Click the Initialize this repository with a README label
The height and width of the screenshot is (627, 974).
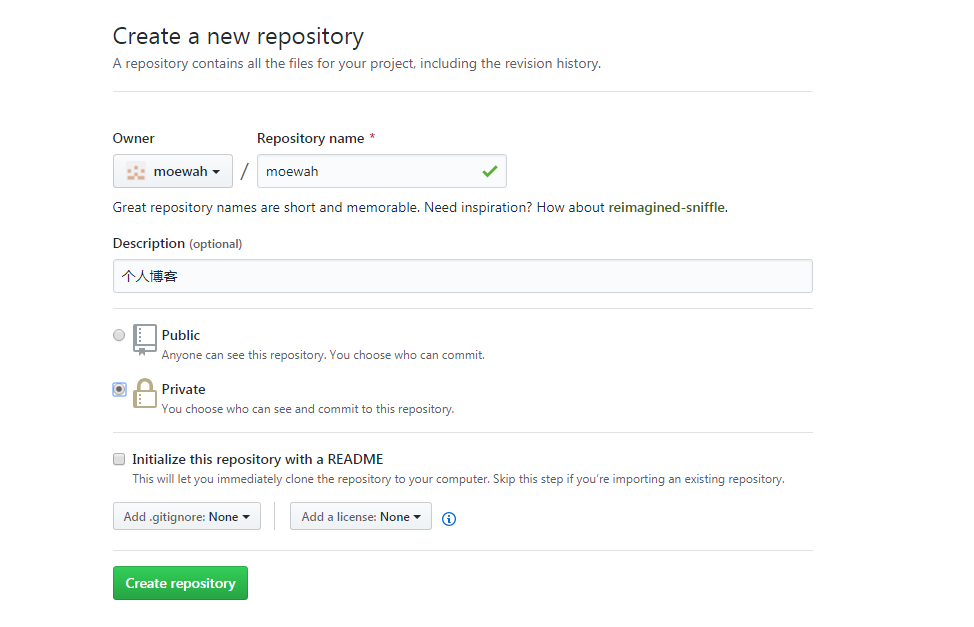point(258,459)
